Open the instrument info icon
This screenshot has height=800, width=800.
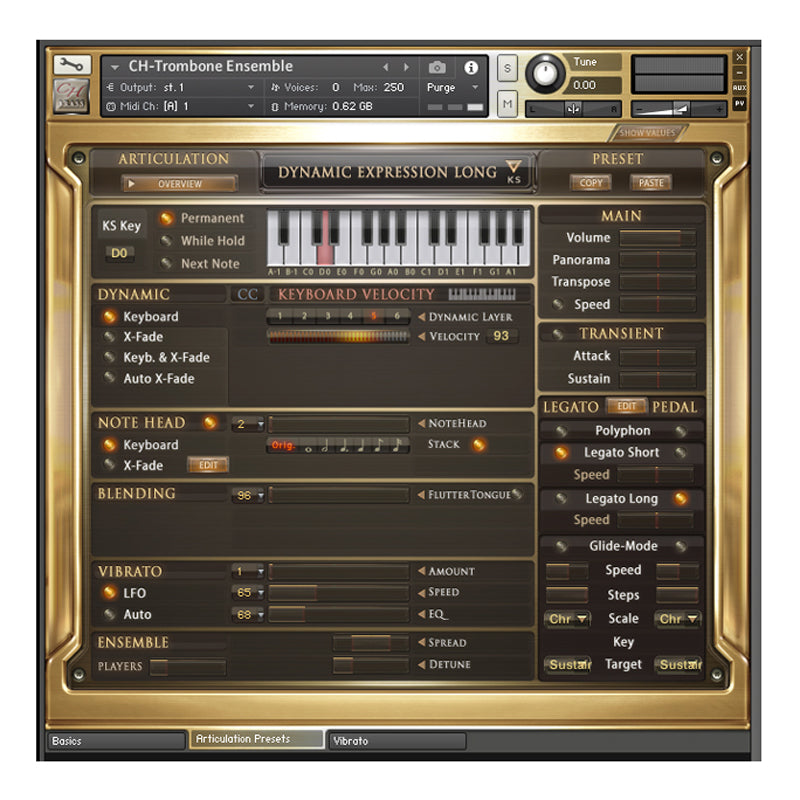[472, 67]
